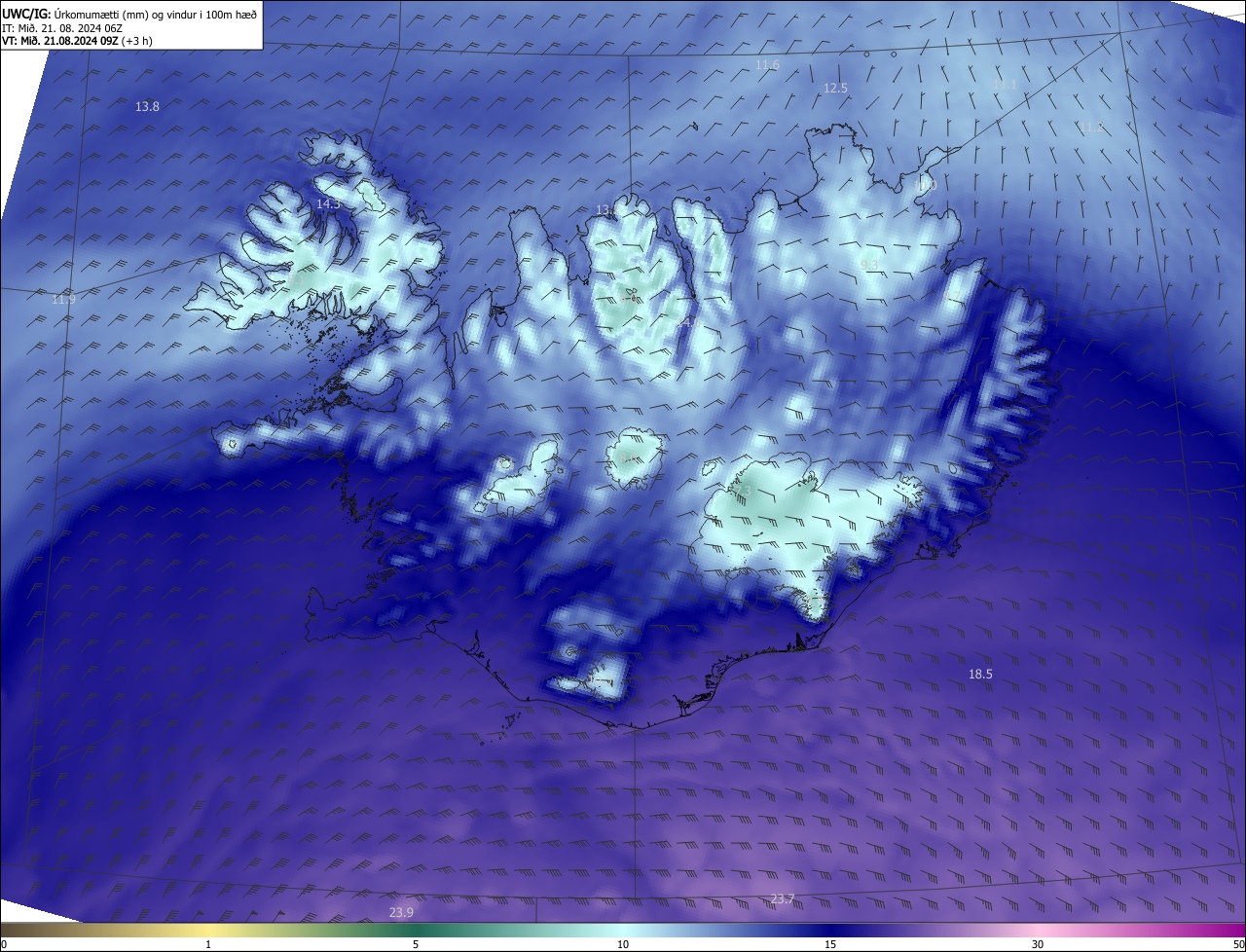Click the precipitable water color scale bar
Screen dimensions: 1246x952
623,931
